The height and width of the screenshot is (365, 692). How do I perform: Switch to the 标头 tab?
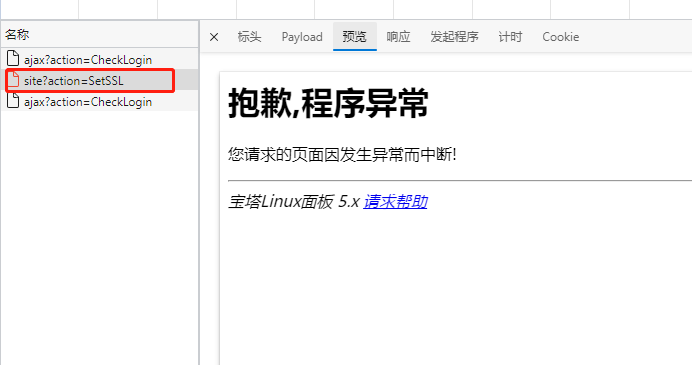coord(249,37)
